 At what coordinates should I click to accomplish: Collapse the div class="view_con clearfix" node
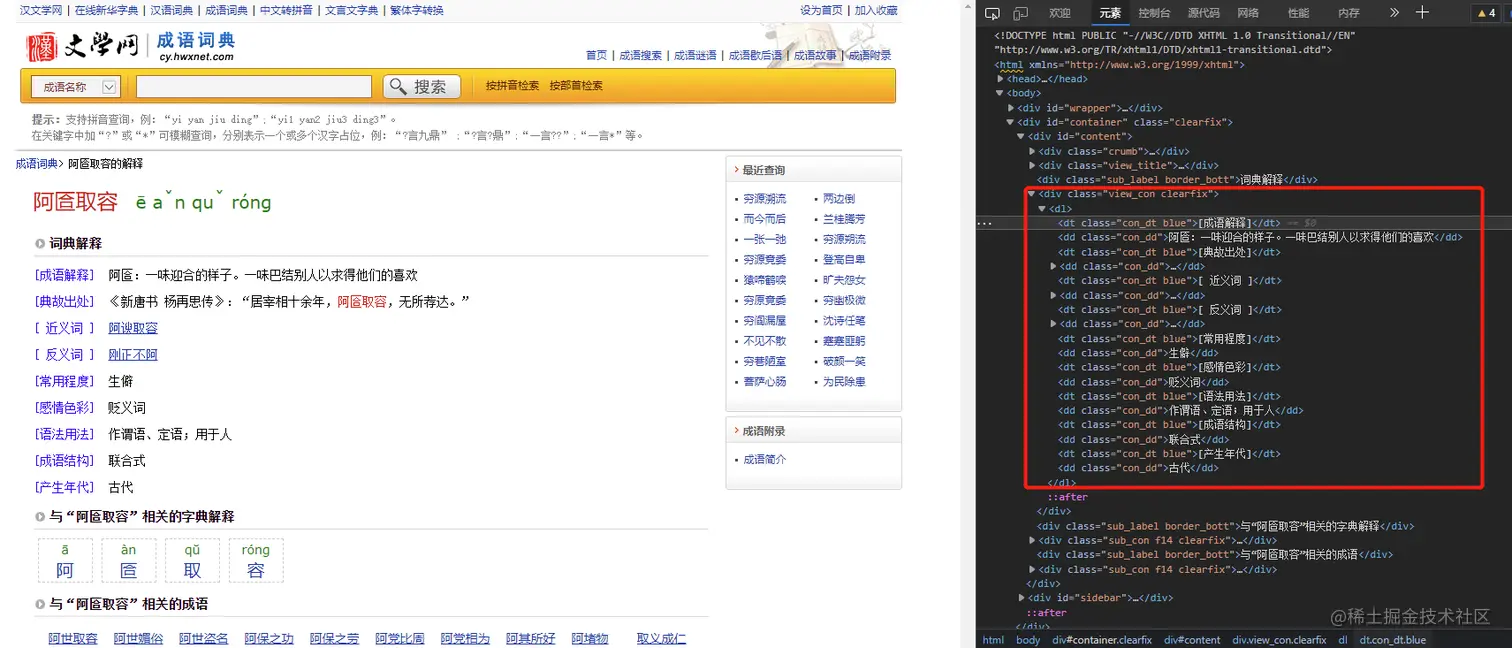[1032, 194]
